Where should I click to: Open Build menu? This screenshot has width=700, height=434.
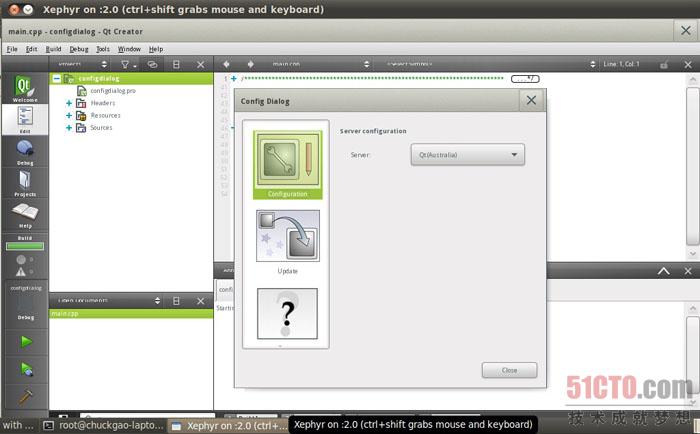(x=53, y=49)
